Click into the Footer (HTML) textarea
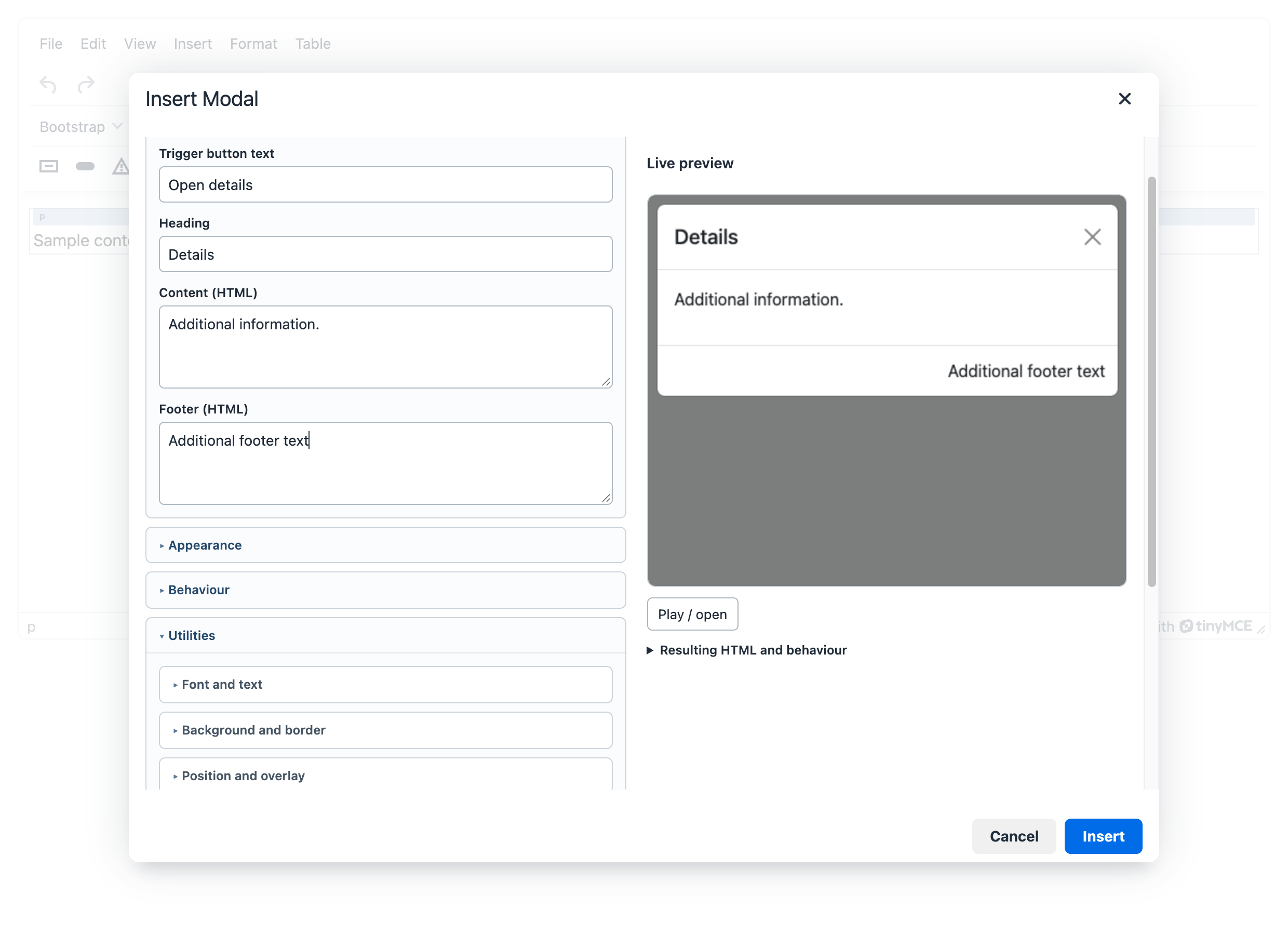The height and width of the screenshot is (935, 1288). pyautogui.click(x=385, y=463)
